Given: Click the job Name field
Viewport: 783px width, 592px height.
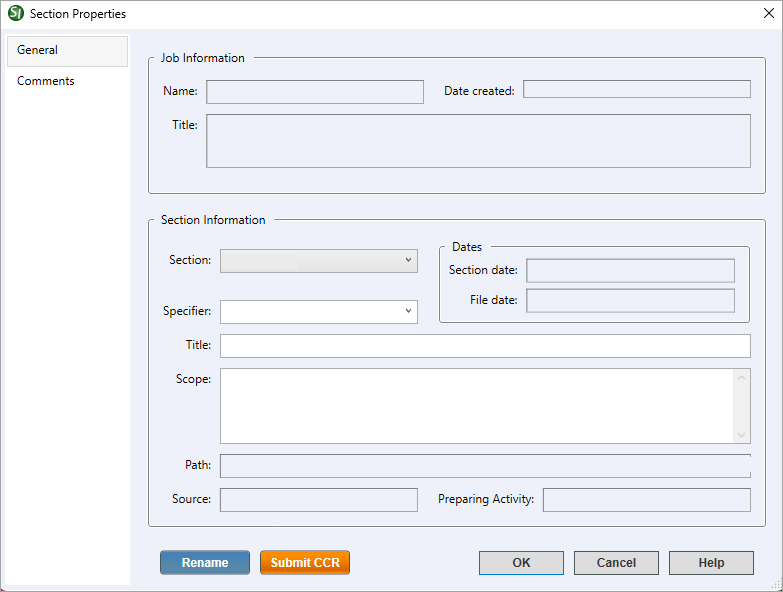Looking at the screenshot, I should pos(315,92).
